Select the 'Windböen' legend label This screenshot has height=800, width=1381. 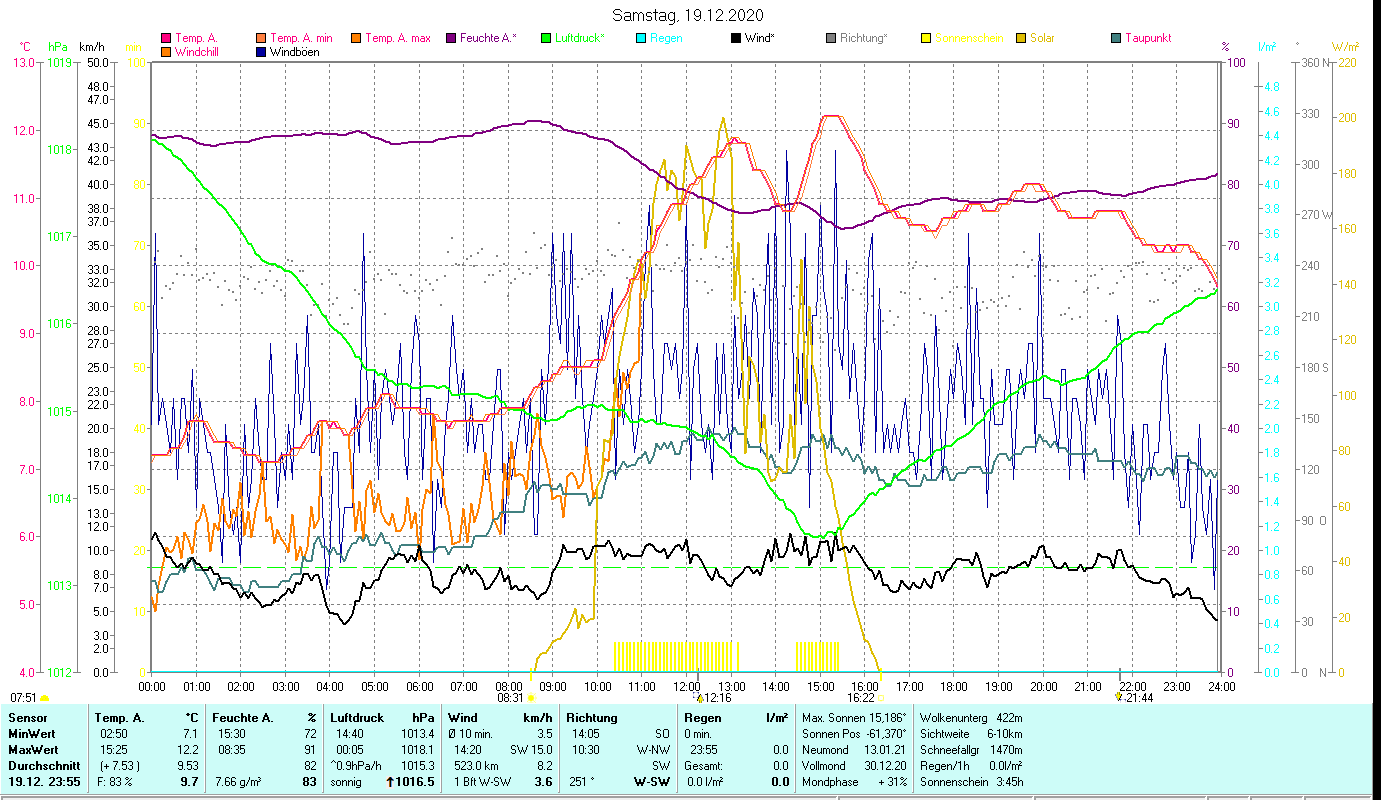point(295,52)
